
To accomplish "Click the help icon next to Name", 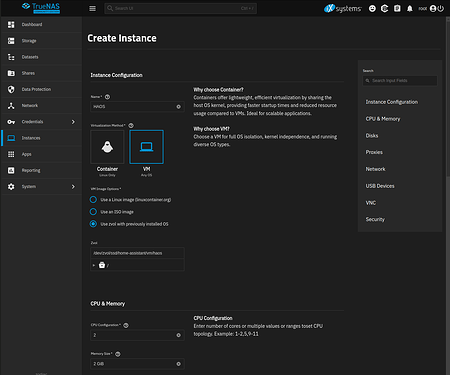I will coord(107,97).
